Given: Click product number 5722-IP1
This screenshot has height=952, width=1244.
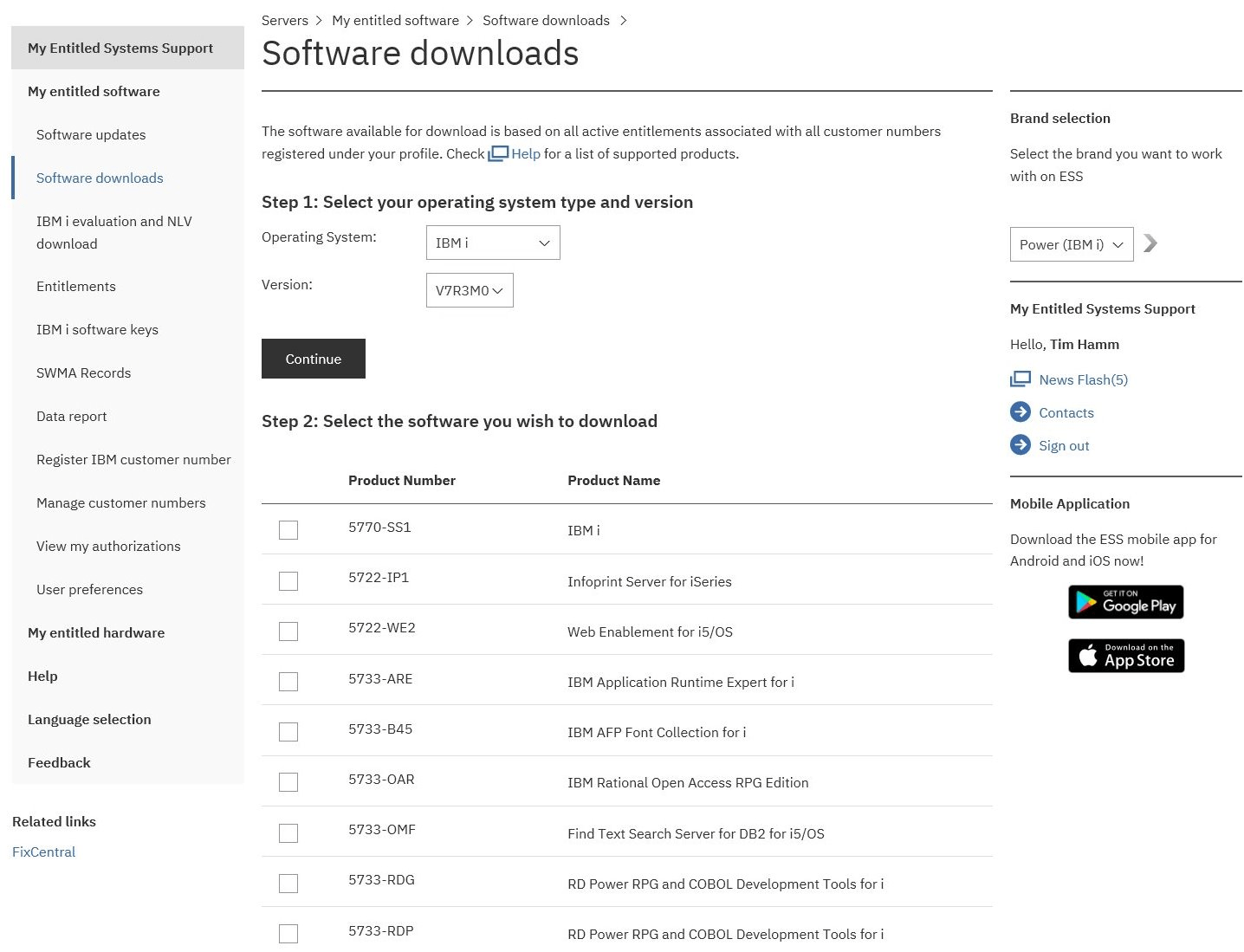Looking at the screenshot, I should click(379, 577).
